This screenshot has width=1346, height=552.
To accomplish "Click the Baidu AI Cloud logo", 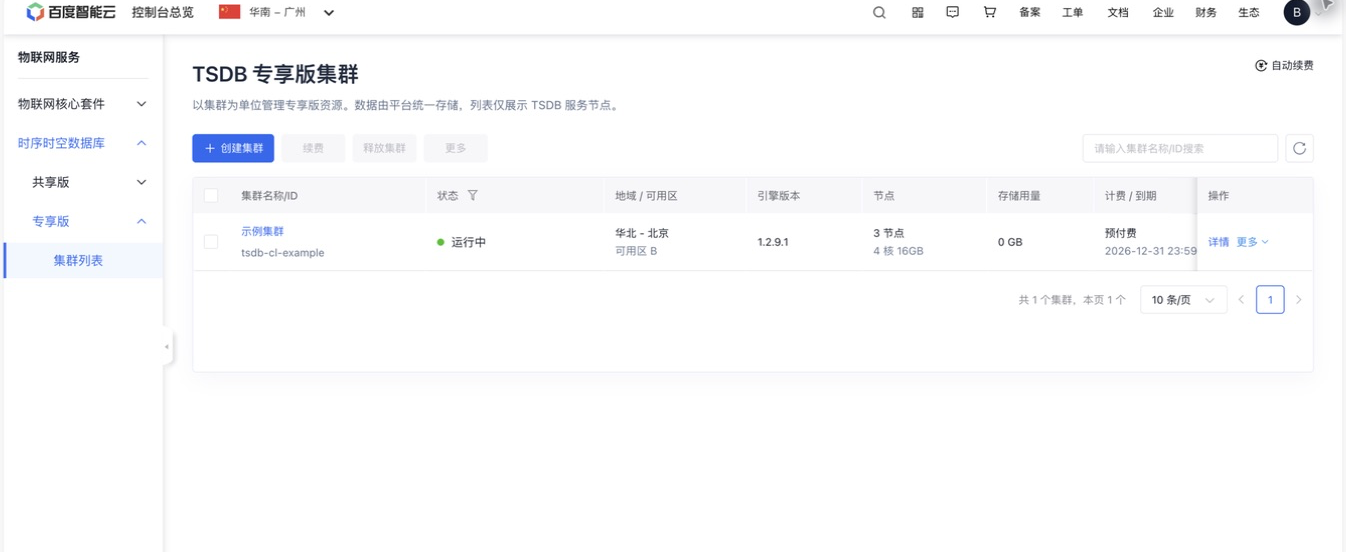I will click(70, 12).
